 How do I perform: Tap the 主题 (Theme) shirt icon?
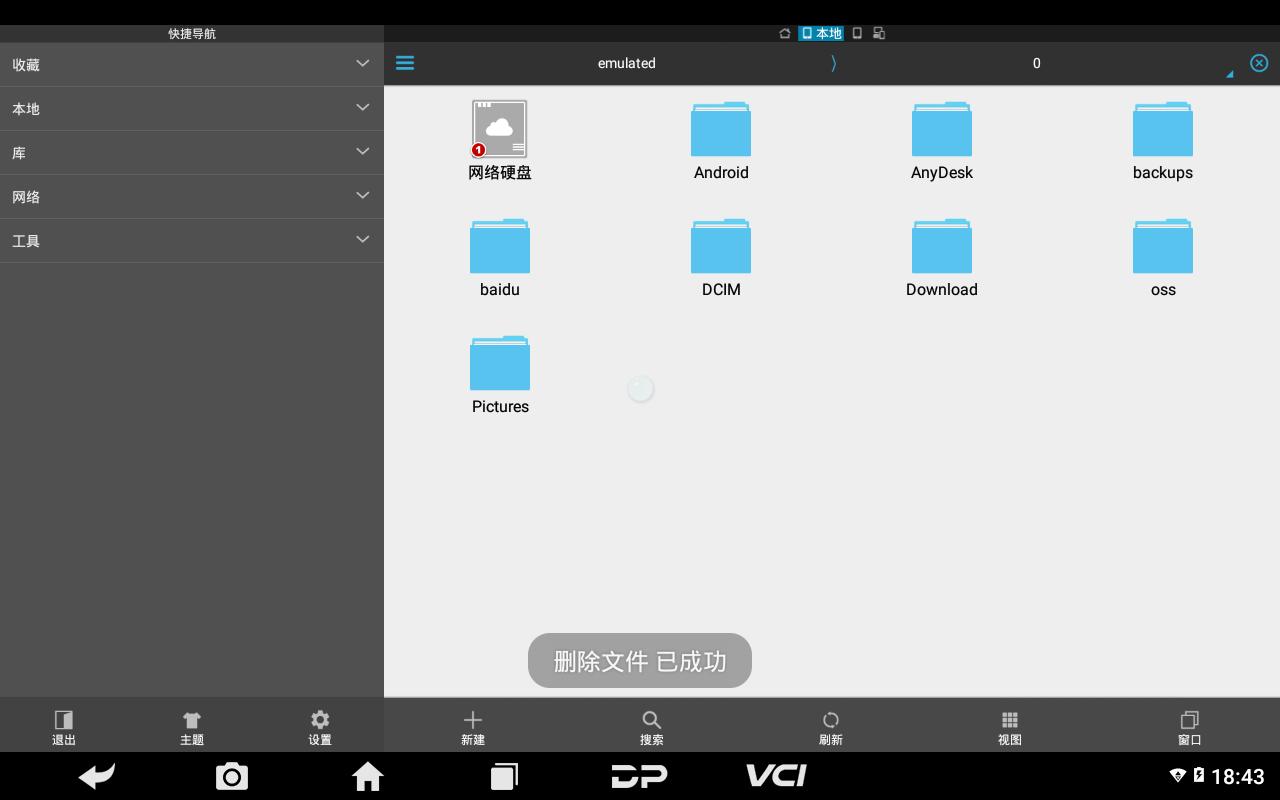[192, 720]
